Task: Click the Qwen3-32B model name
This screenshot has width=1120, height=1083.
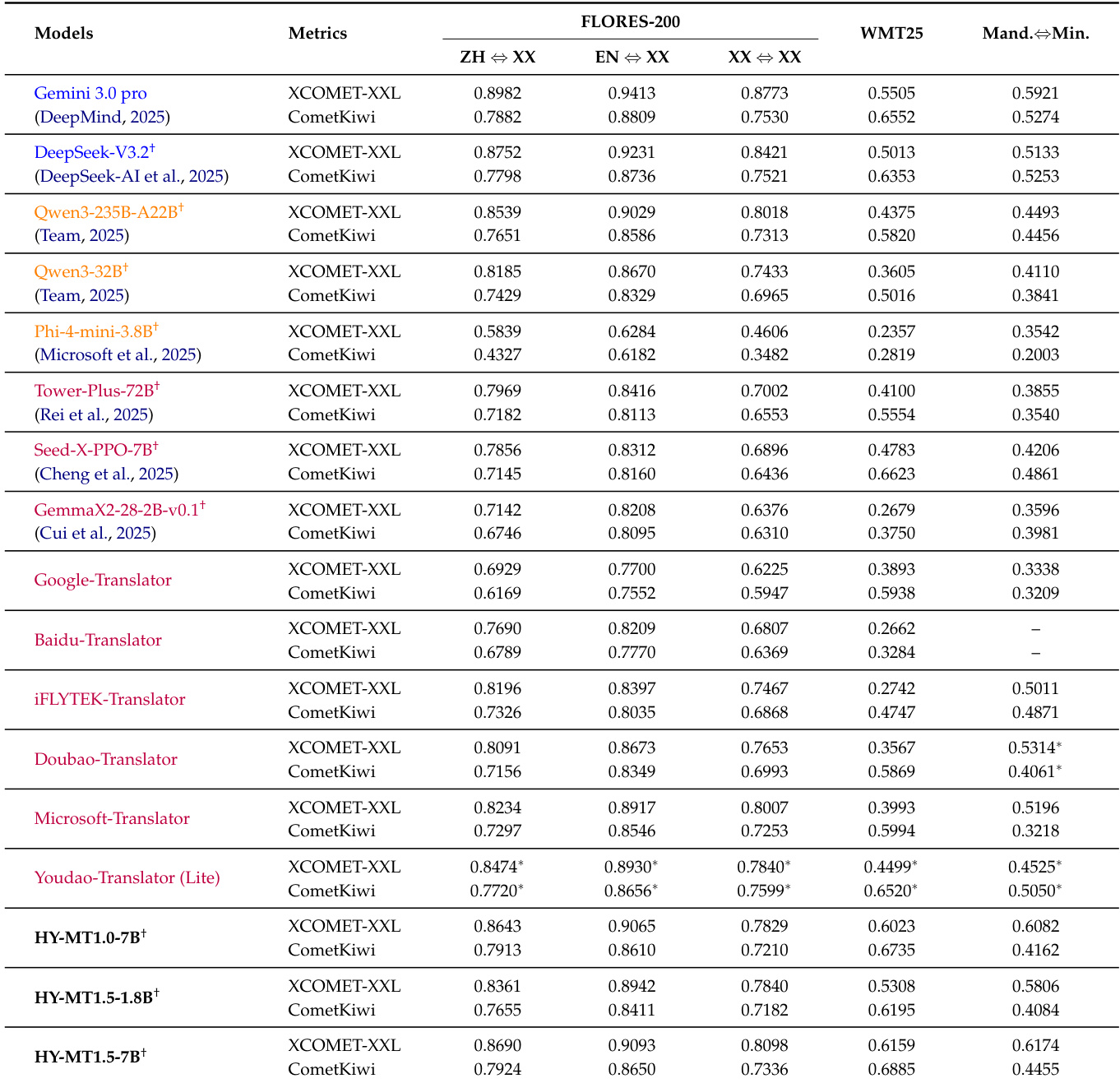Action: 78,272
